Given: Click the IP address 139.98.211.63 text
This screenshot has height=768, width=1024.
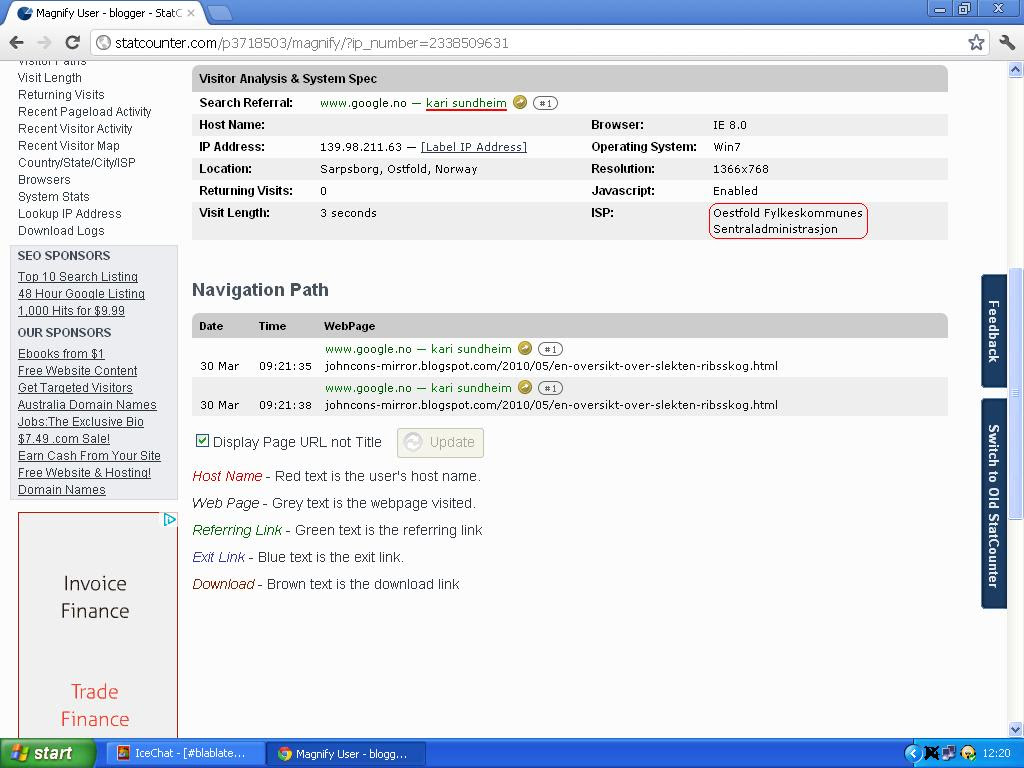Looking at the screenshot, I should [x=360, y=147].
